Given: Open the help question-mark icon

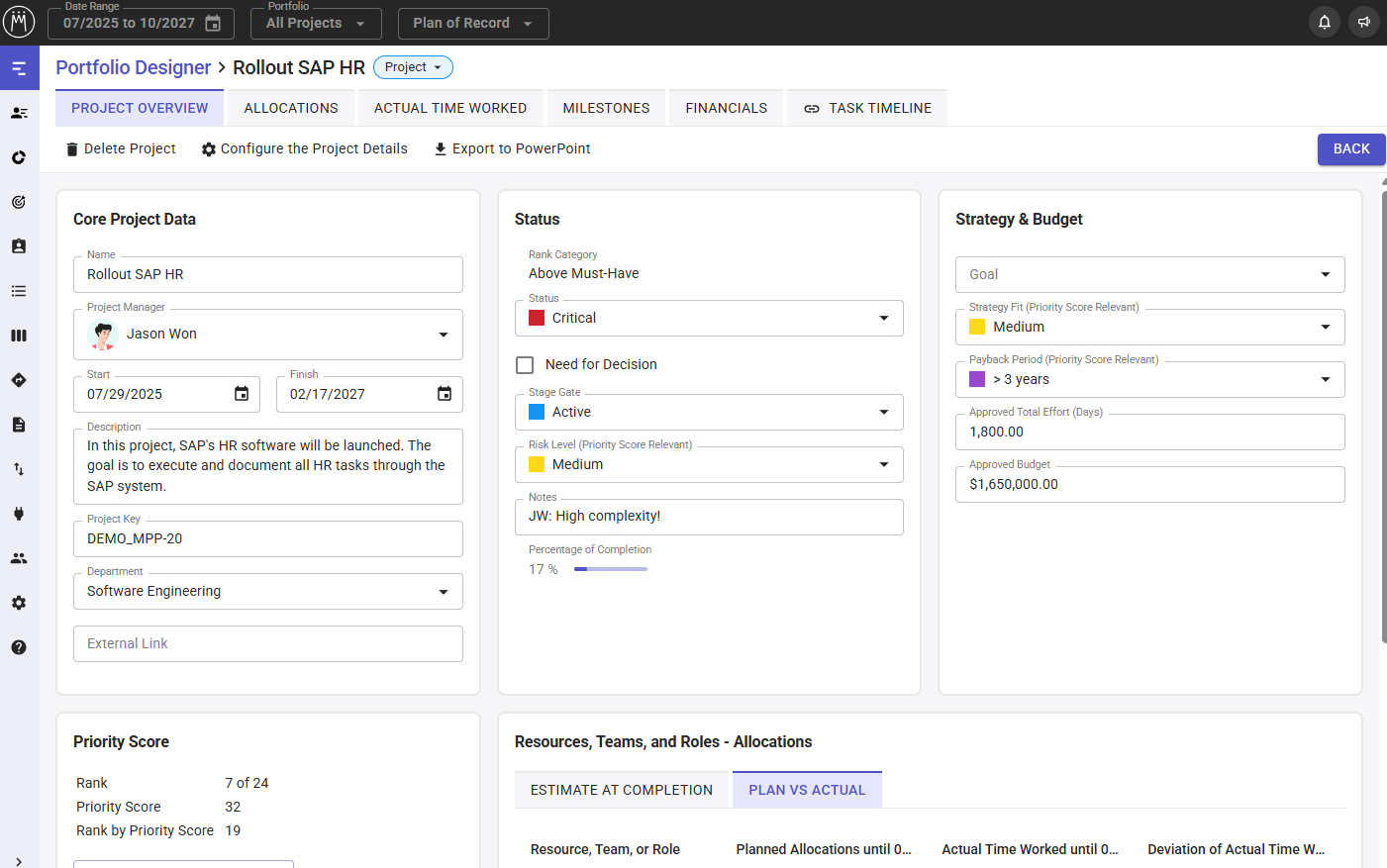Looking at the screenshot, I should click(x=19, y=647).
